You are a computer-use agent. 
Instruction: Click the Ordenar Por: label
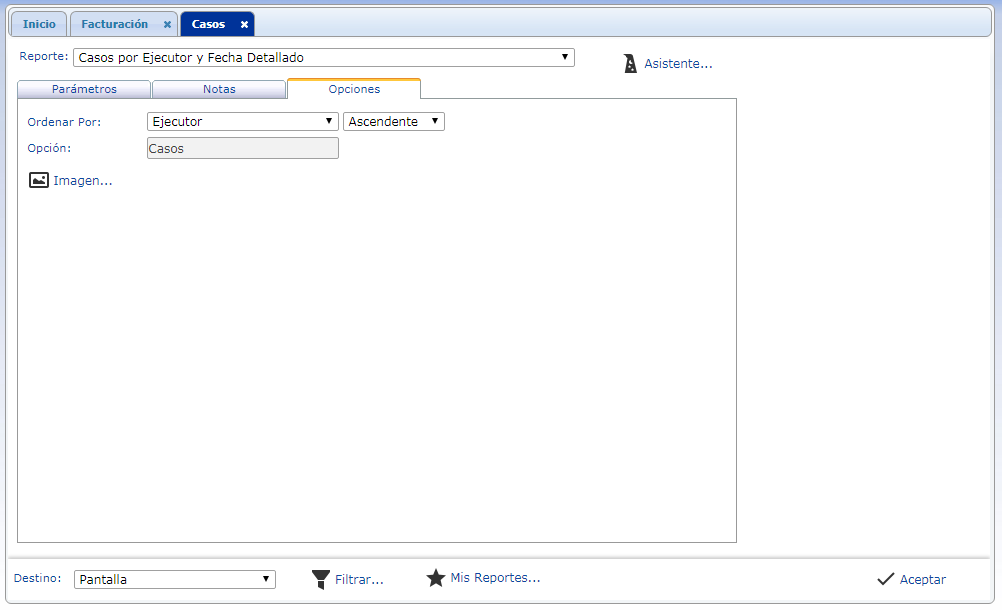[64, 122]
